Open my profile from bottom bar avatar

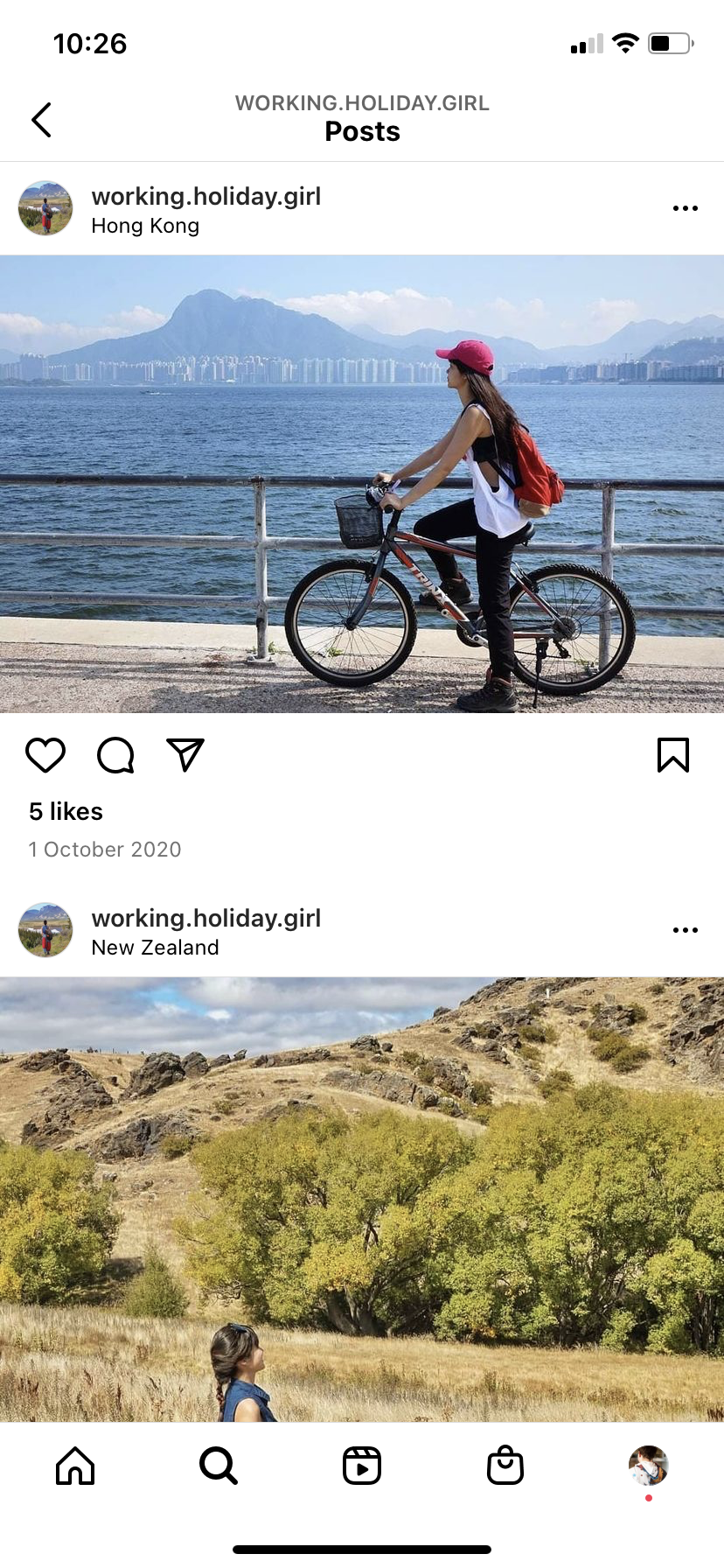click(x=649, y=1466)
